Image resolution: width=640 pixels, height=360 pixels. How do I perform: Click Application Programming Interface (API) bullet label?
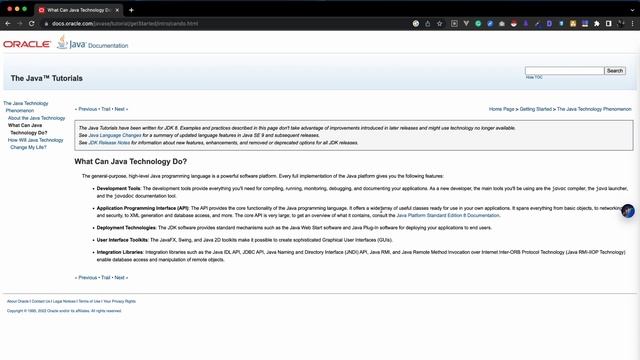tap(142, 208)
